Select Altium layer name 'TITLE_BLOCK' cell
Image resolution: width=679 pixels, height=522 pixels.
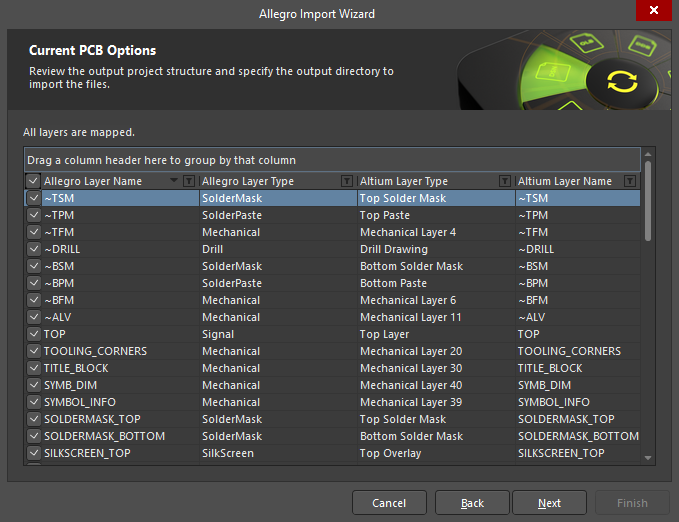[x=578, y=368]
